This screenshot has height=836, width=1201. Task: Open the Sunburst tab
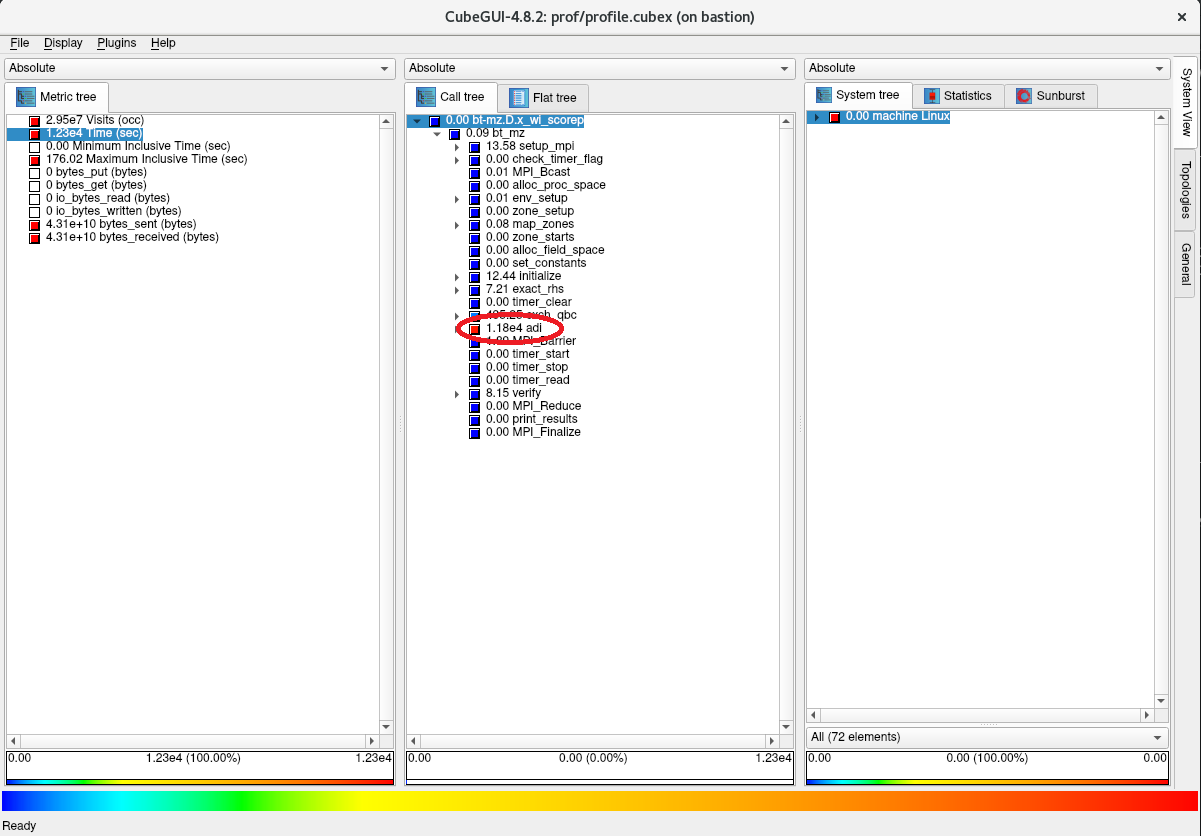tap(1050, 96)
